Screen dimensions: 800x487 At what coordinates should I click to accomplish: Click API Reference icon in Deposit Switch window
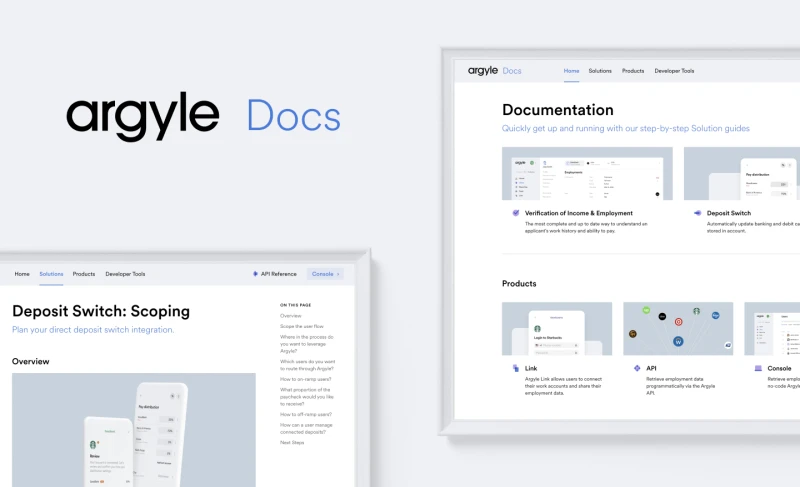255,274
